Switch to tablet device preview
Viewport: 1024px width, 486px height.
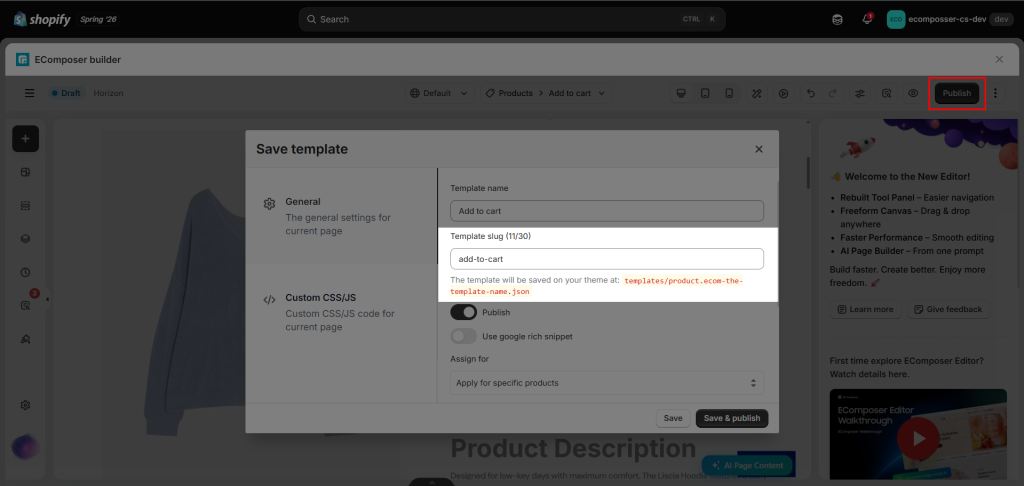[705, 93]
